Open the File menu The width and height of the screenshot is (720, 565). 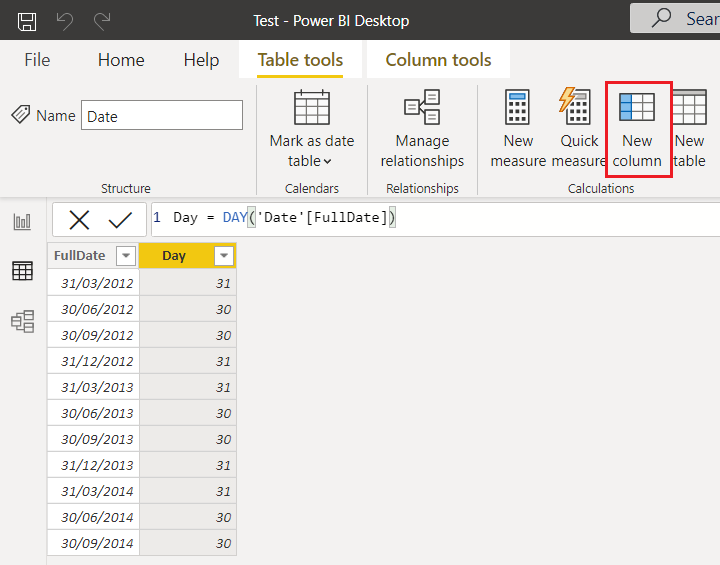pyautogui.click(x=37, y=60)
